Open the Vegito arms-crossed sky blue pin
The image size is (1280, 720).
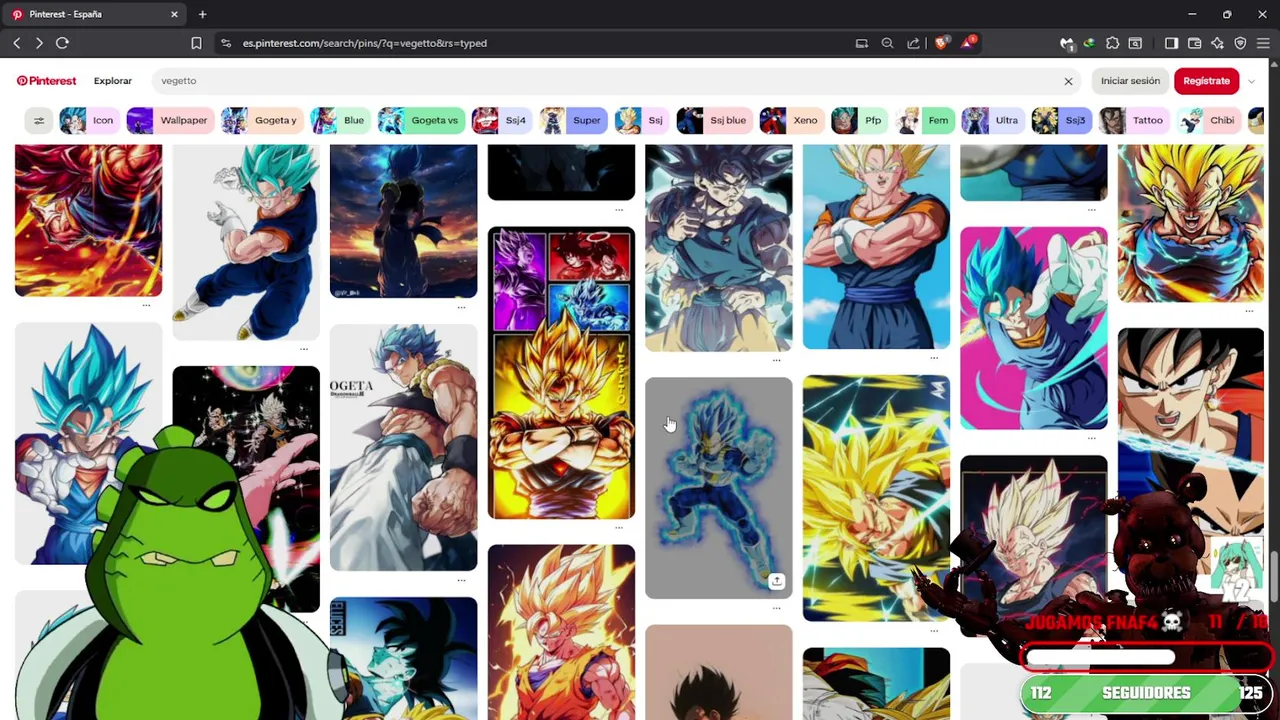pos(876,246)
